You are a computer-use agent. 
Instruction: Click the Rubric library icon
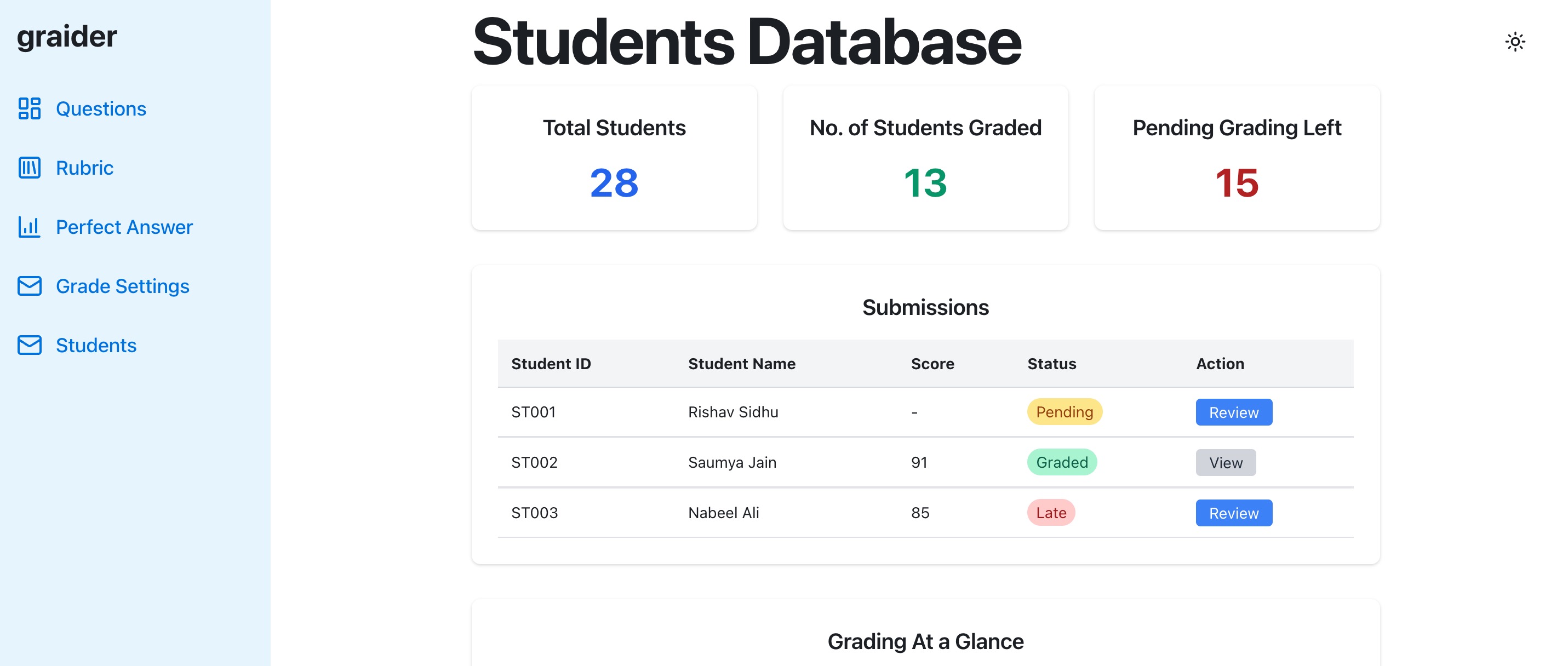(x=29, y=168)
